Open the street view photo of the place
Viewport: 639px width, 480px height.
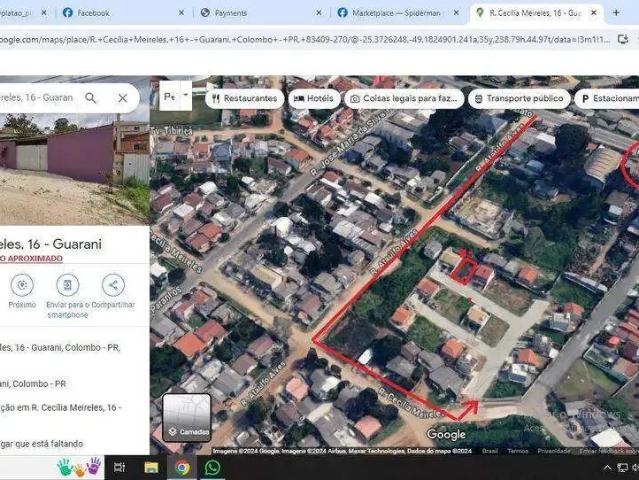[75, 169]
